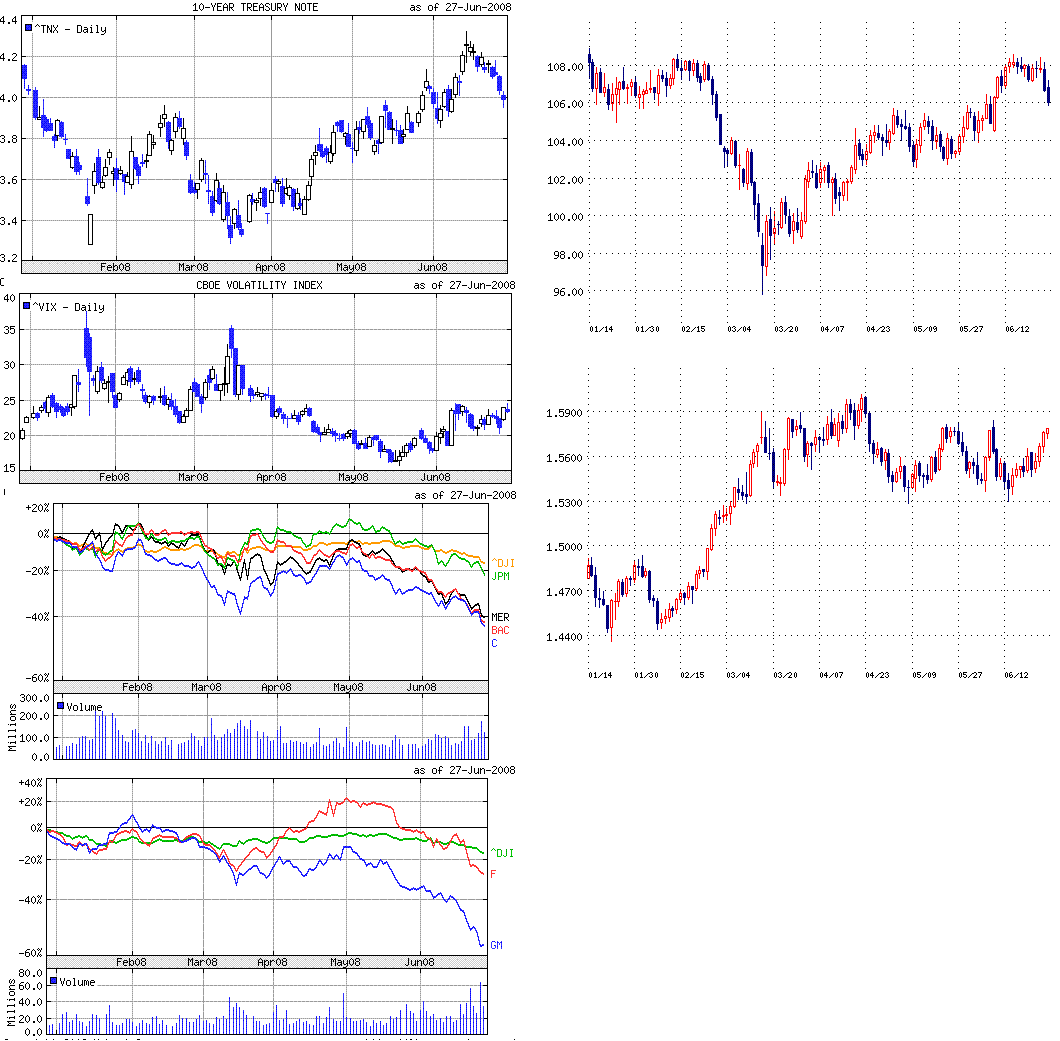Click the red F ticker label

click(x=493, y=874)
